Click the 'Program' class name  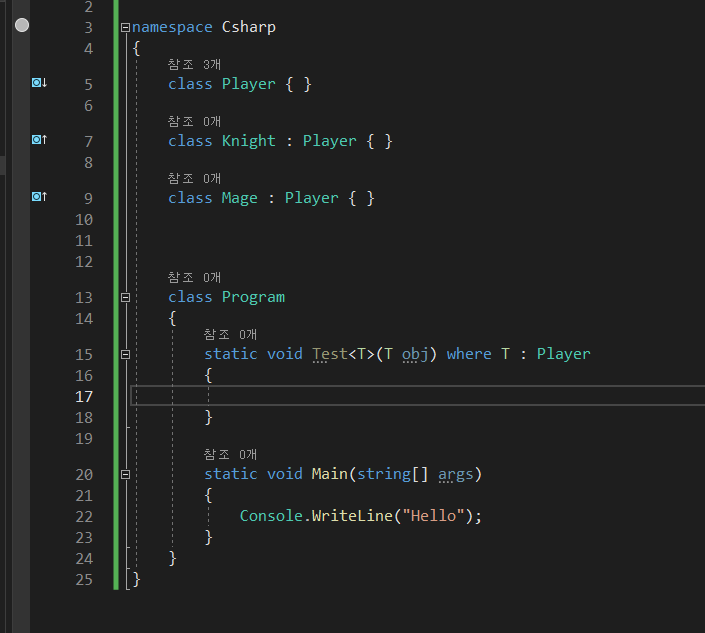click(x=253, y=297)
